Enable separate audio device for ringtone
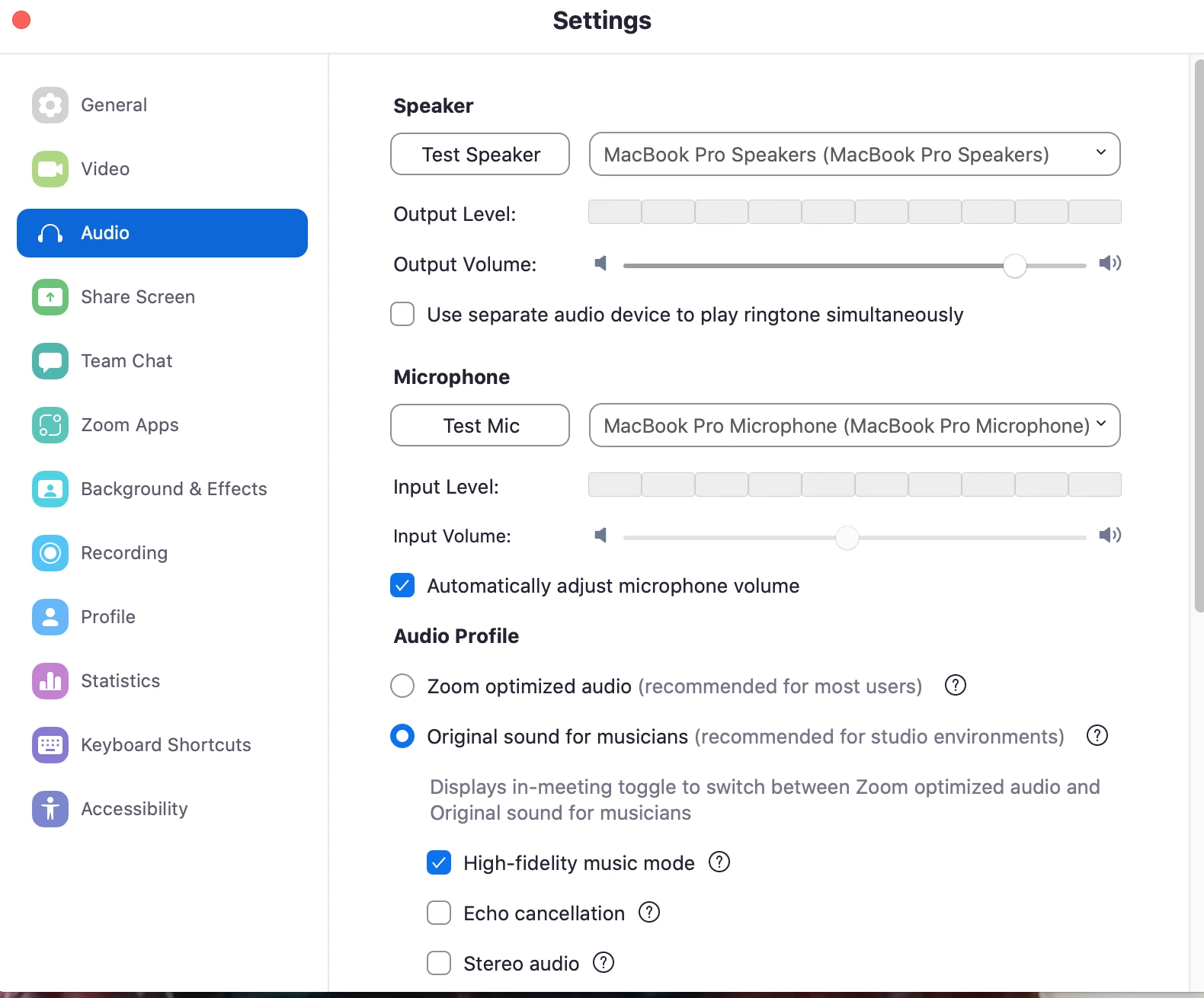1204x998 pixels. click(x=402, y=314)
